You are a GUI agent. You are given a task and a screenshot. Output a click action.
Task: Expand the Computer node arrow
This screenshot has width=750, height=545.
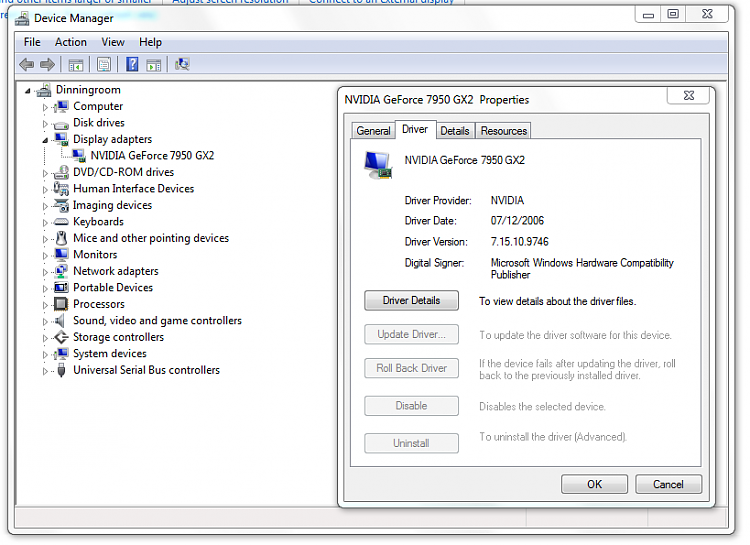pyautogui.click(x=45, y=107)
